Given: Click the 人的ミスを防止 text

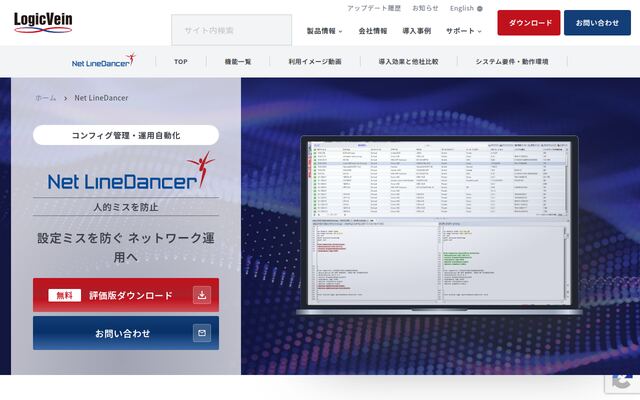Looking at the screenshot, I should pos(126,207).
